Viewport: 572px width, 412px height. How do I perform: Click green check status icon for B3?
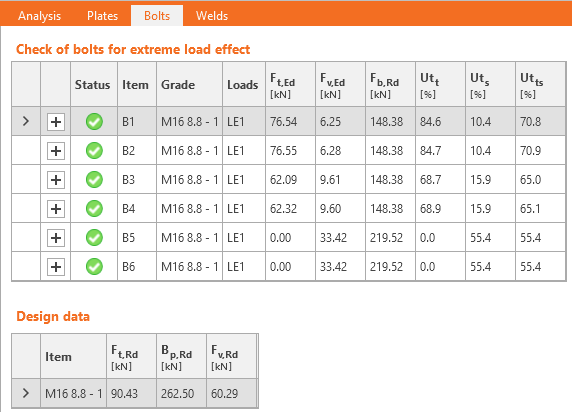(x=94, y=180)
